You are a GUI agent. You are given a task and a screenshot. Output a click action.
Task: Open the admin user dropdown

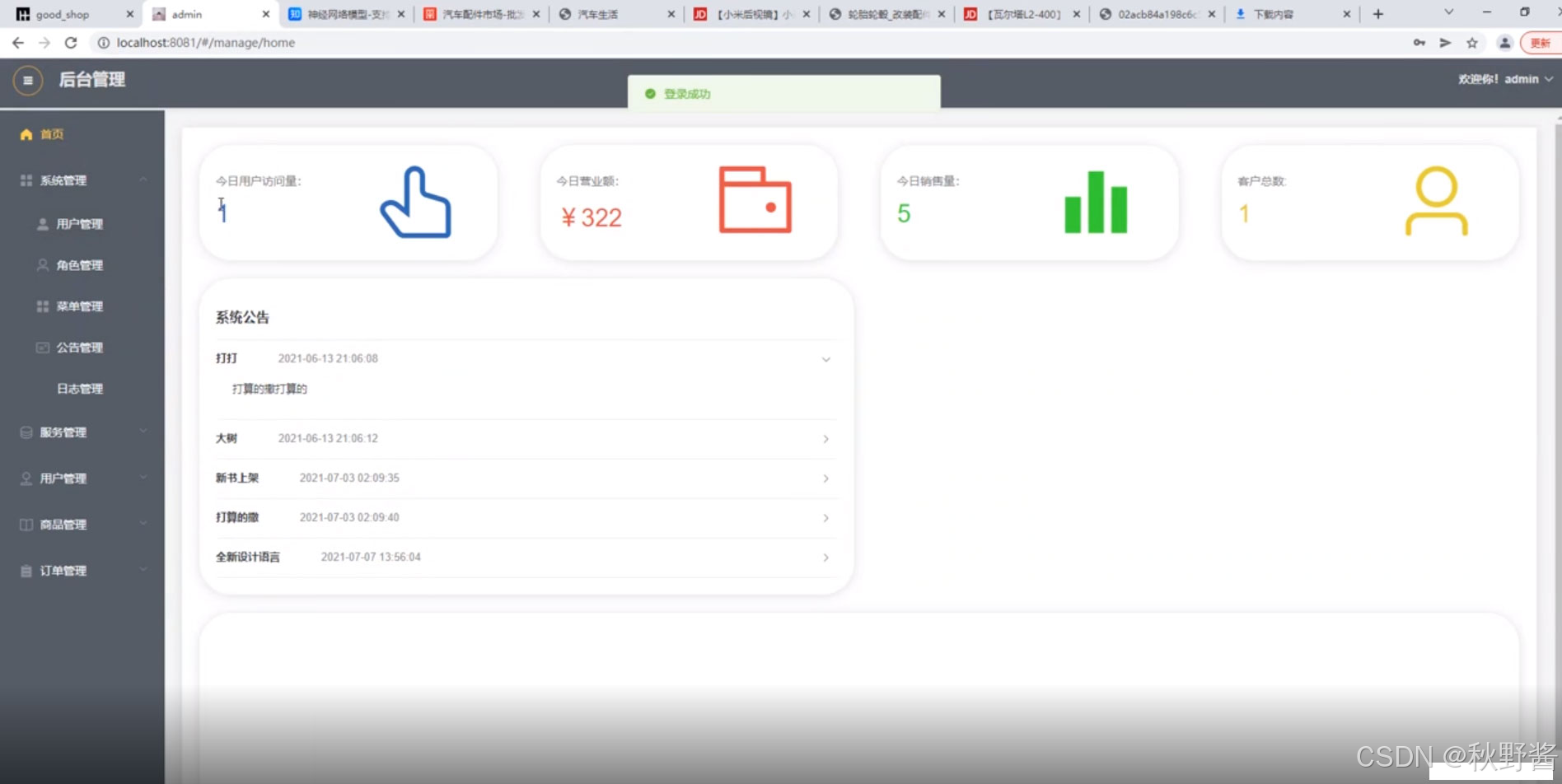[x=1505, y=79]
